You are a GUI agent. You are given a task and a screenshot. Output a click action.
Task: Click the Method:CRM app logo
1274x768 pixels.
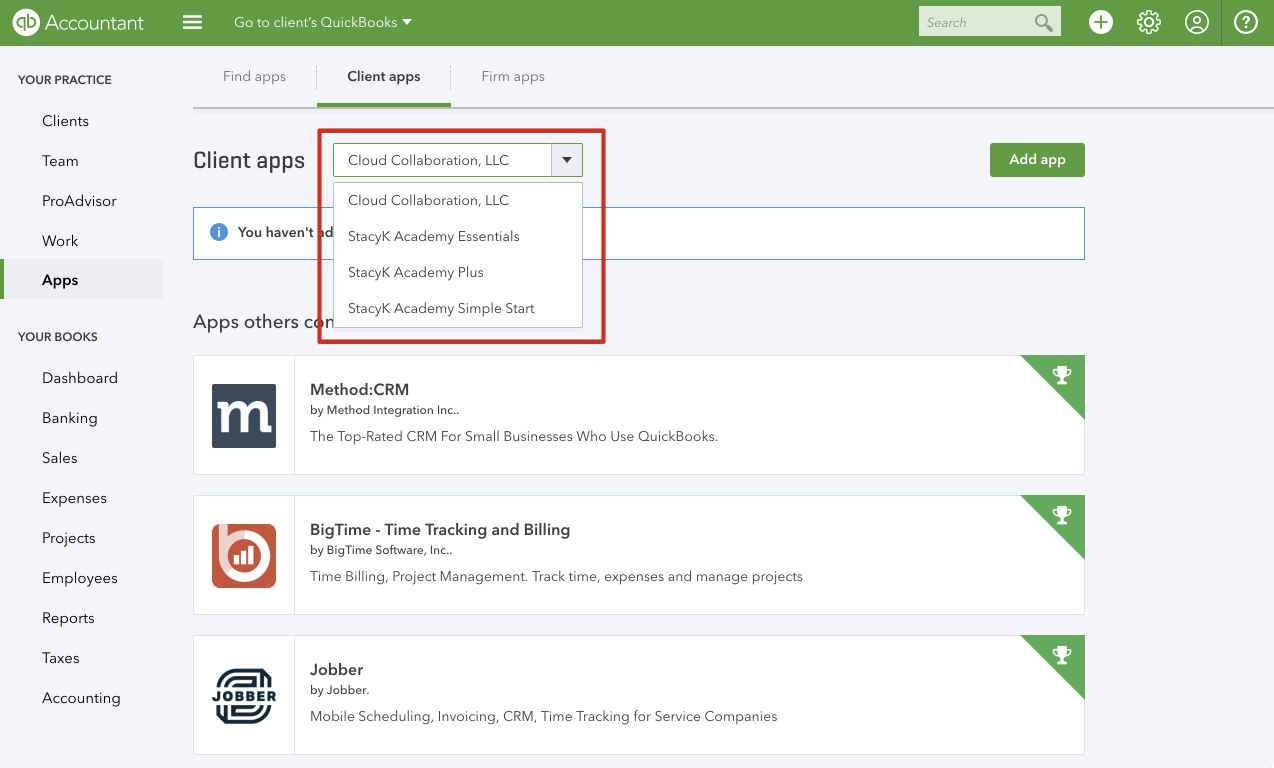click(244, 415)
